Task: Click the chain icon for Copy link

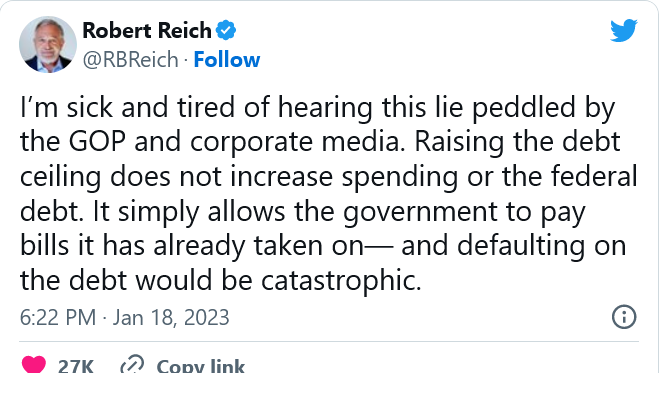Action: (131, 367)
